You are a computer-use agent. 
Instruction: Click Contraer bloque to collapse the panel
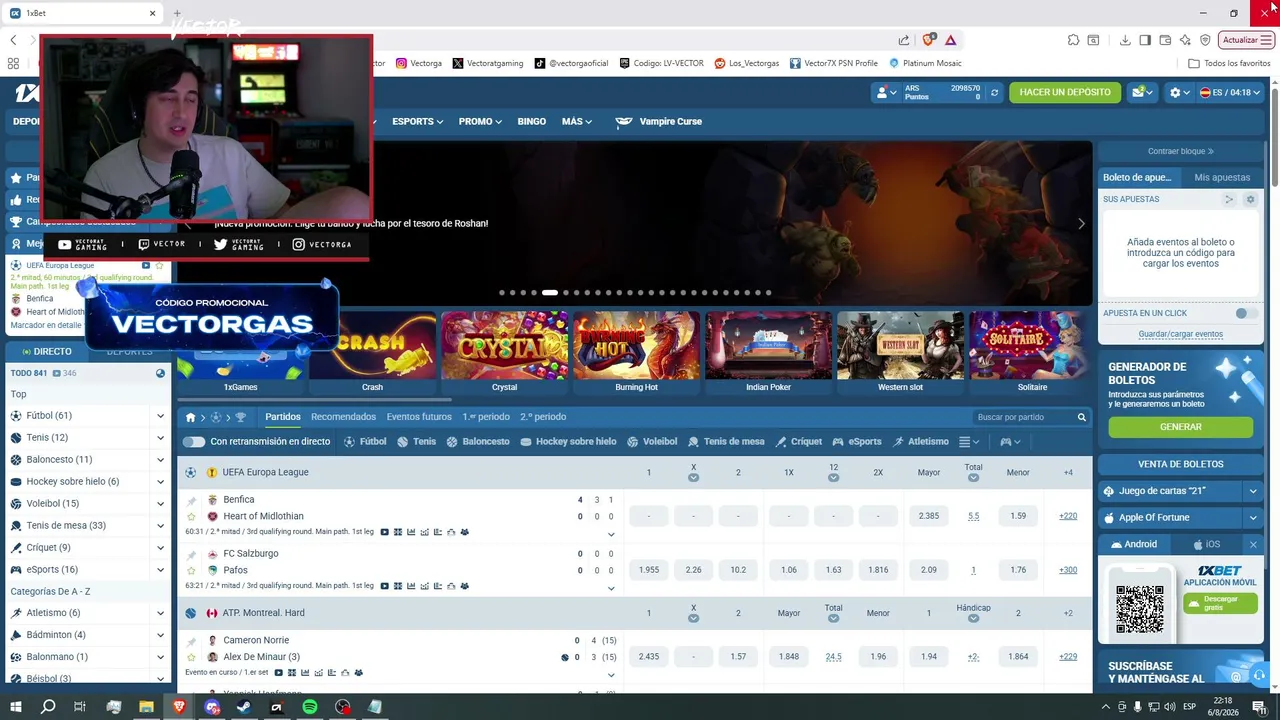[x=1181, y=152]
